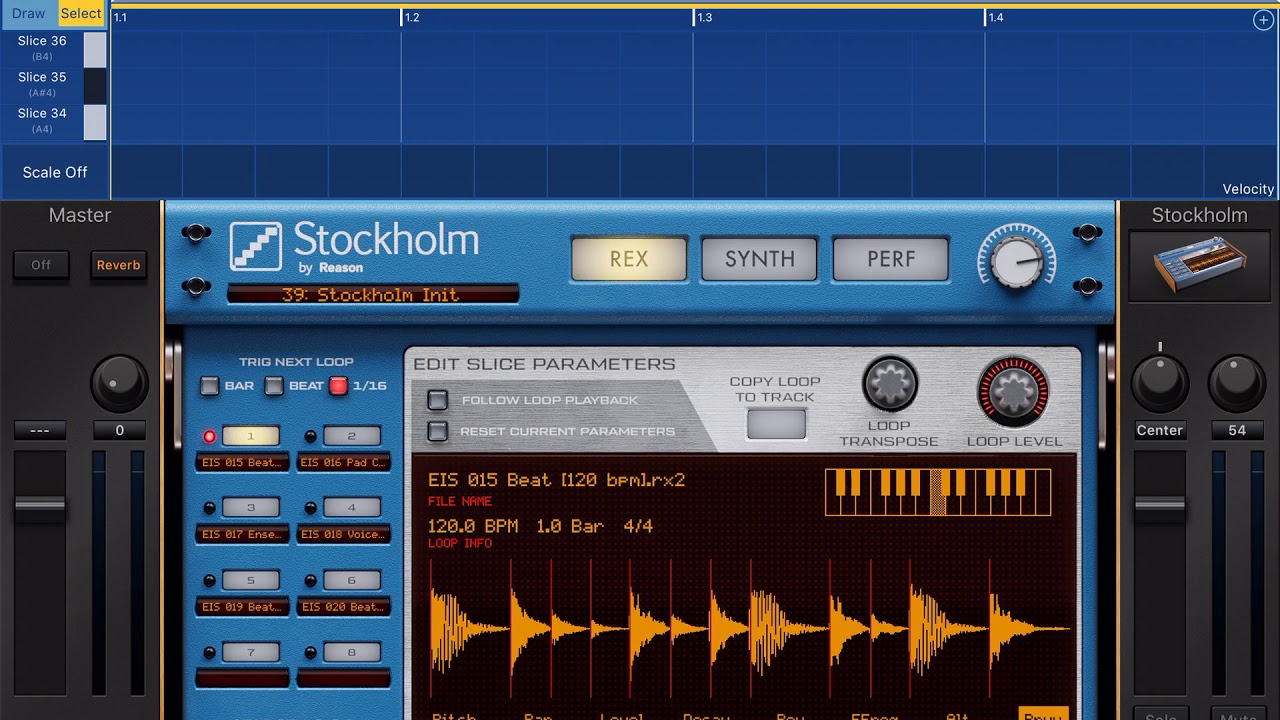1280x720 pixels.
Task: Open the Master Reverb effect
Action: 118,265
